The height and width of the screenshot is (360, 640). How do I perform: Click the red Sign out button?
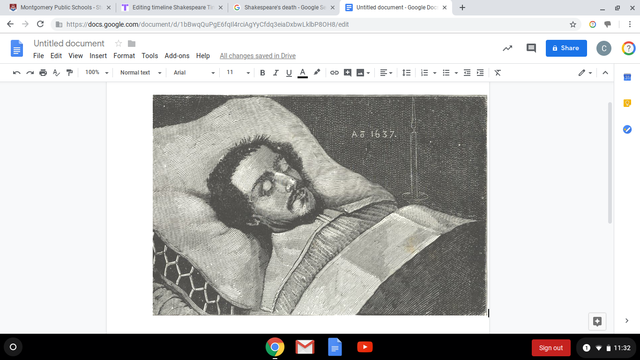[551, 348]
